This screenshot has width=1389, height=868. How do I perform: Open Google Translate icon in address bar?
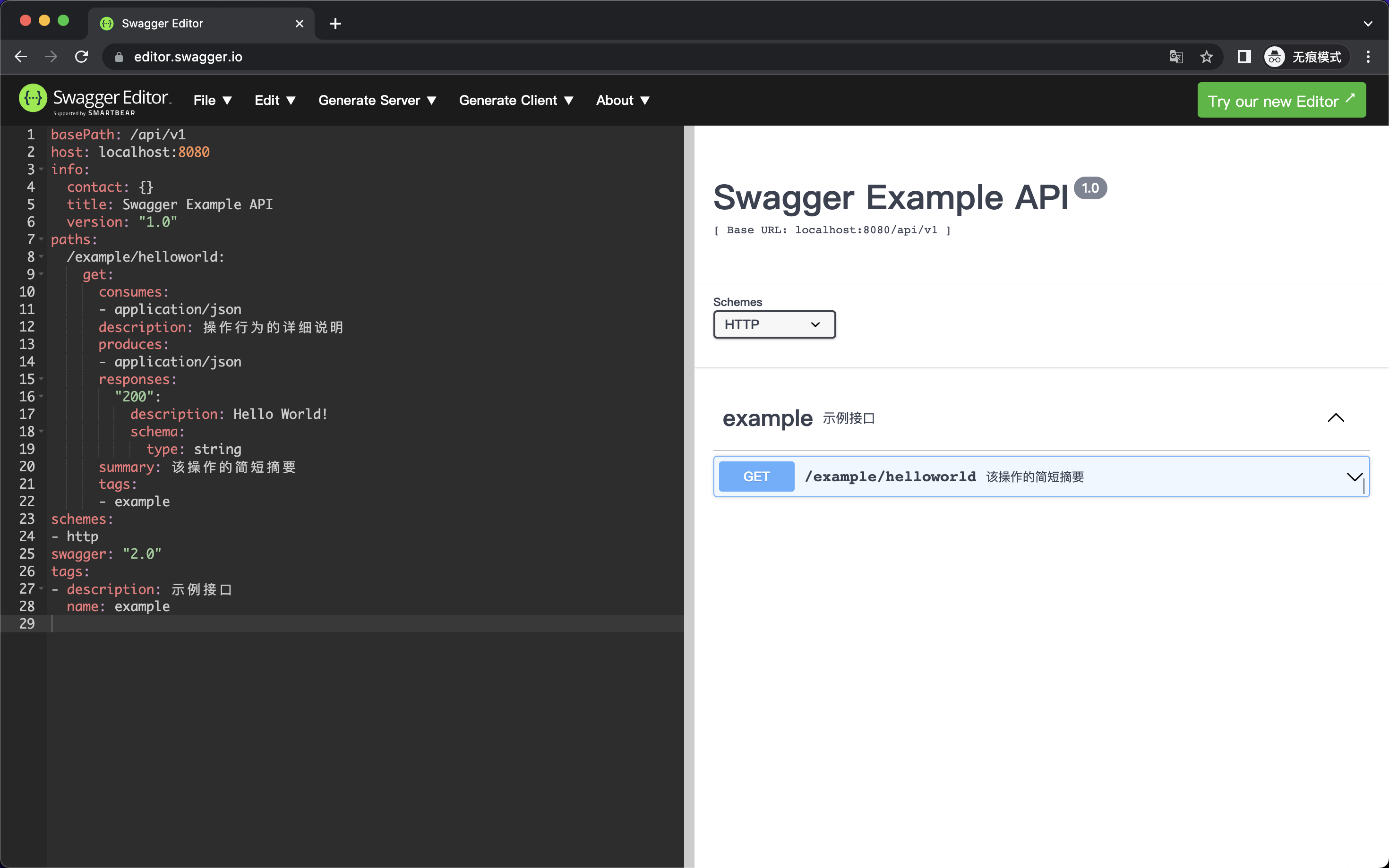point(1176,56)
